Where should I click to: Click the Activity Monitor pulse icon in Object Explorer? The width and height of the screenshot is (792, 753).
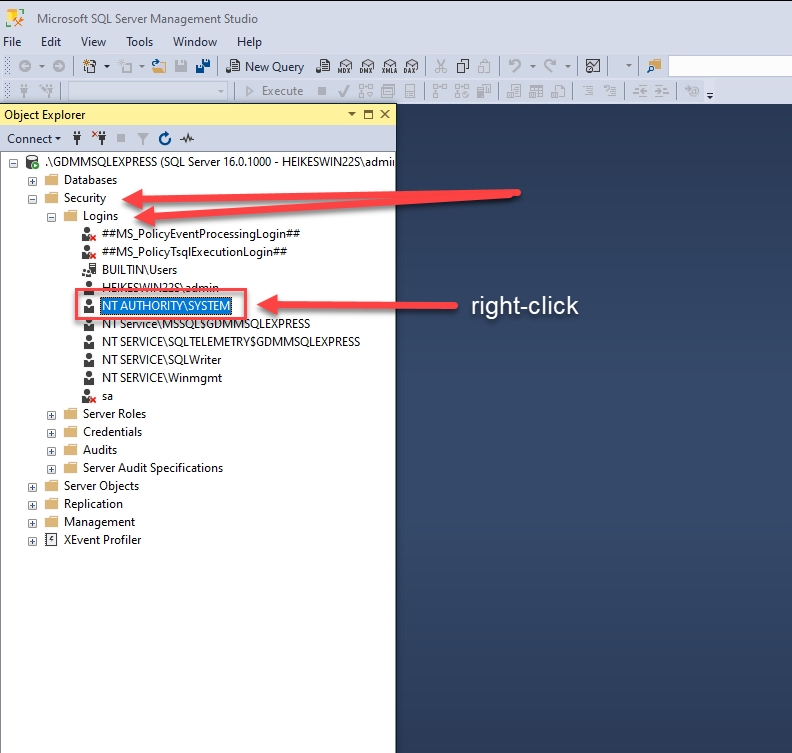tap(187, 138)
